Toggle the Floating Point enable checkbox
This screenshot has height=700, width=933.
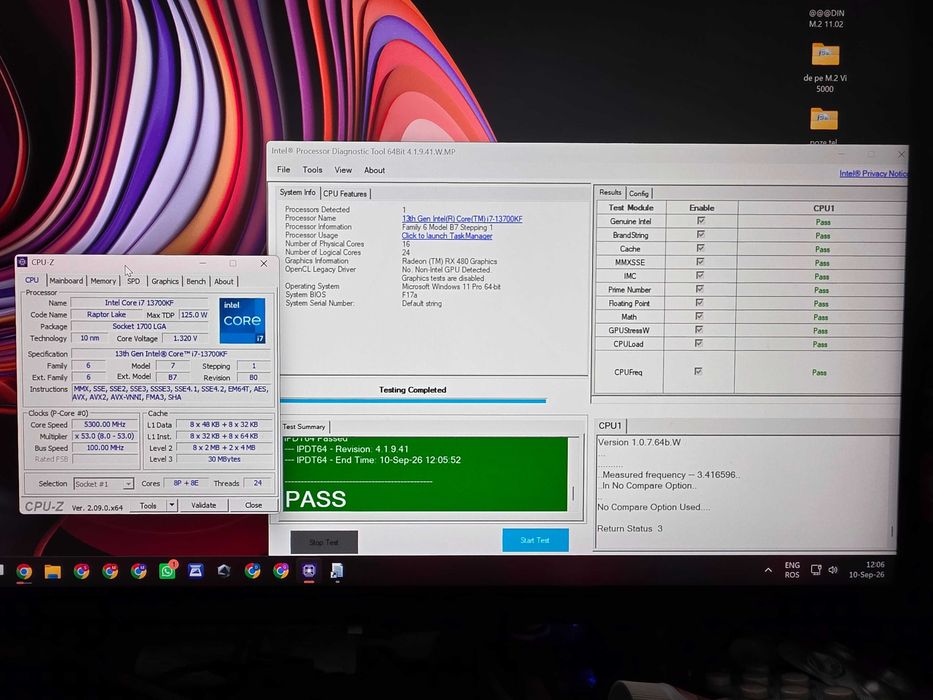tap(700, 303)
